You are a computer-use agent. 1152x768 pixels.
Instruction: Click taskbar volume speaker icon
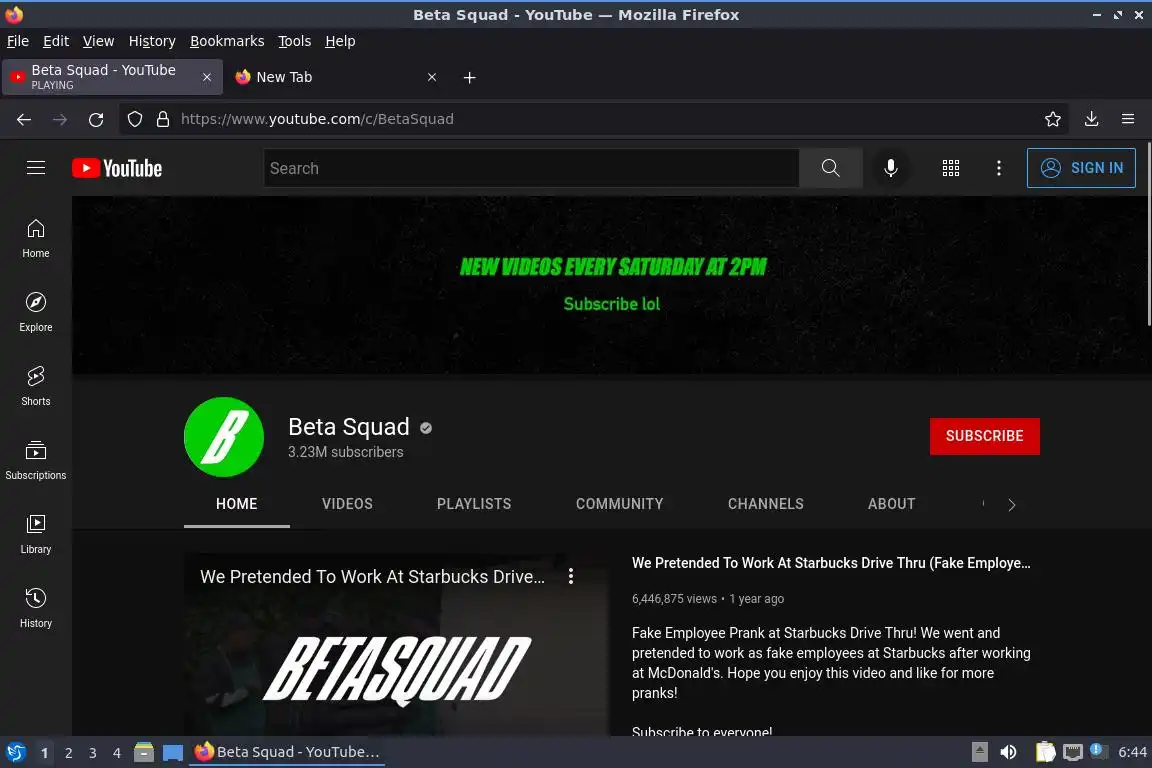(x=1008, y=752)
